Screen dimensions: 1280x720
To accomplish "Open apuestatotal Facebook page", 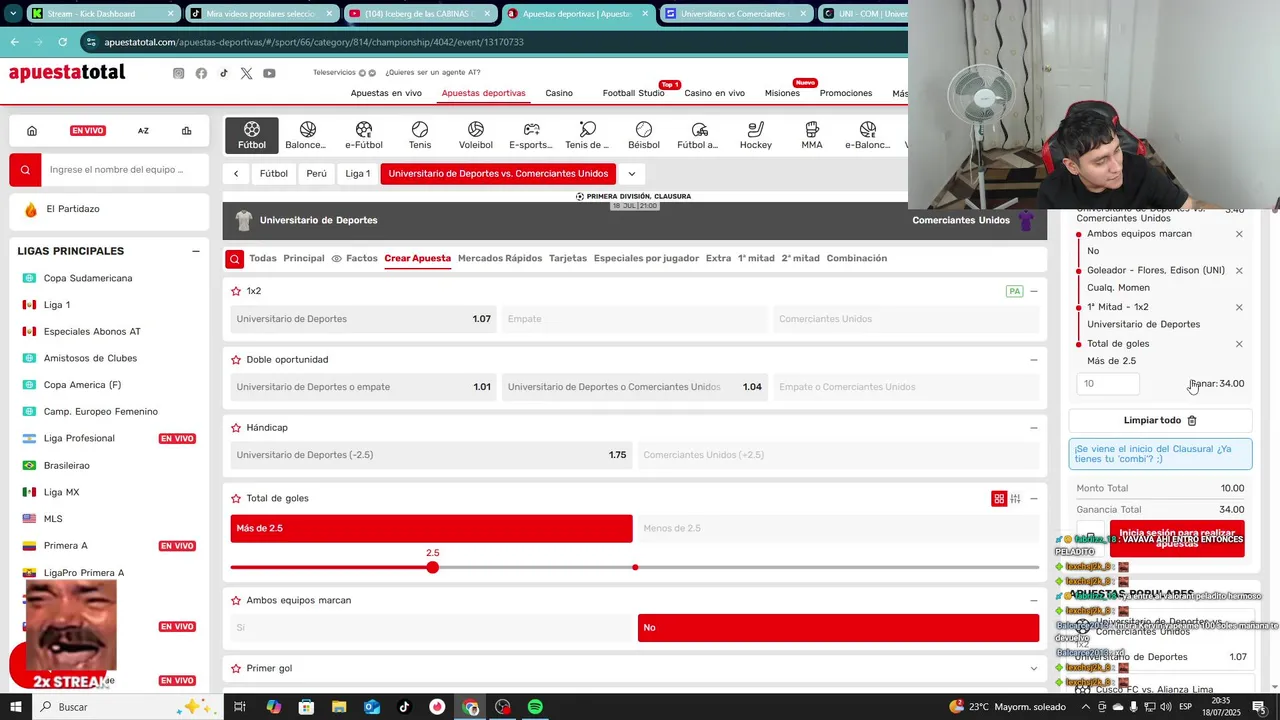I will point(201,73).
